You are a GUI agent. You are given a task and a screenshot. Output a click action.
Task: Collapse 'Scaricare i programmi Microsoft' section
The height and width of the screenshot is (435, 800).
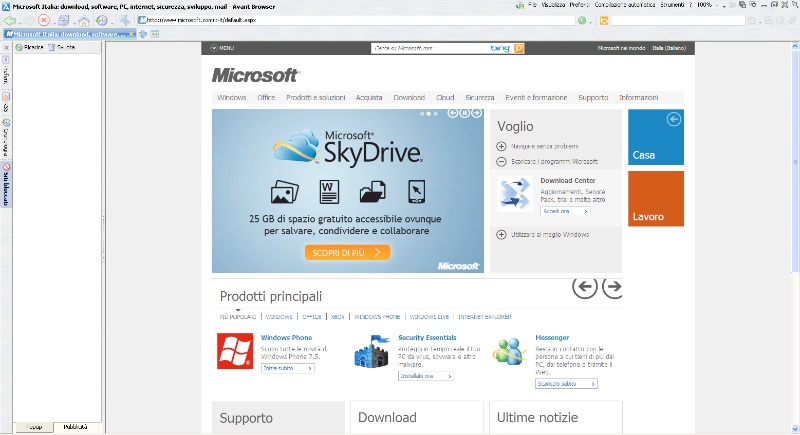[x=501, y=161]
